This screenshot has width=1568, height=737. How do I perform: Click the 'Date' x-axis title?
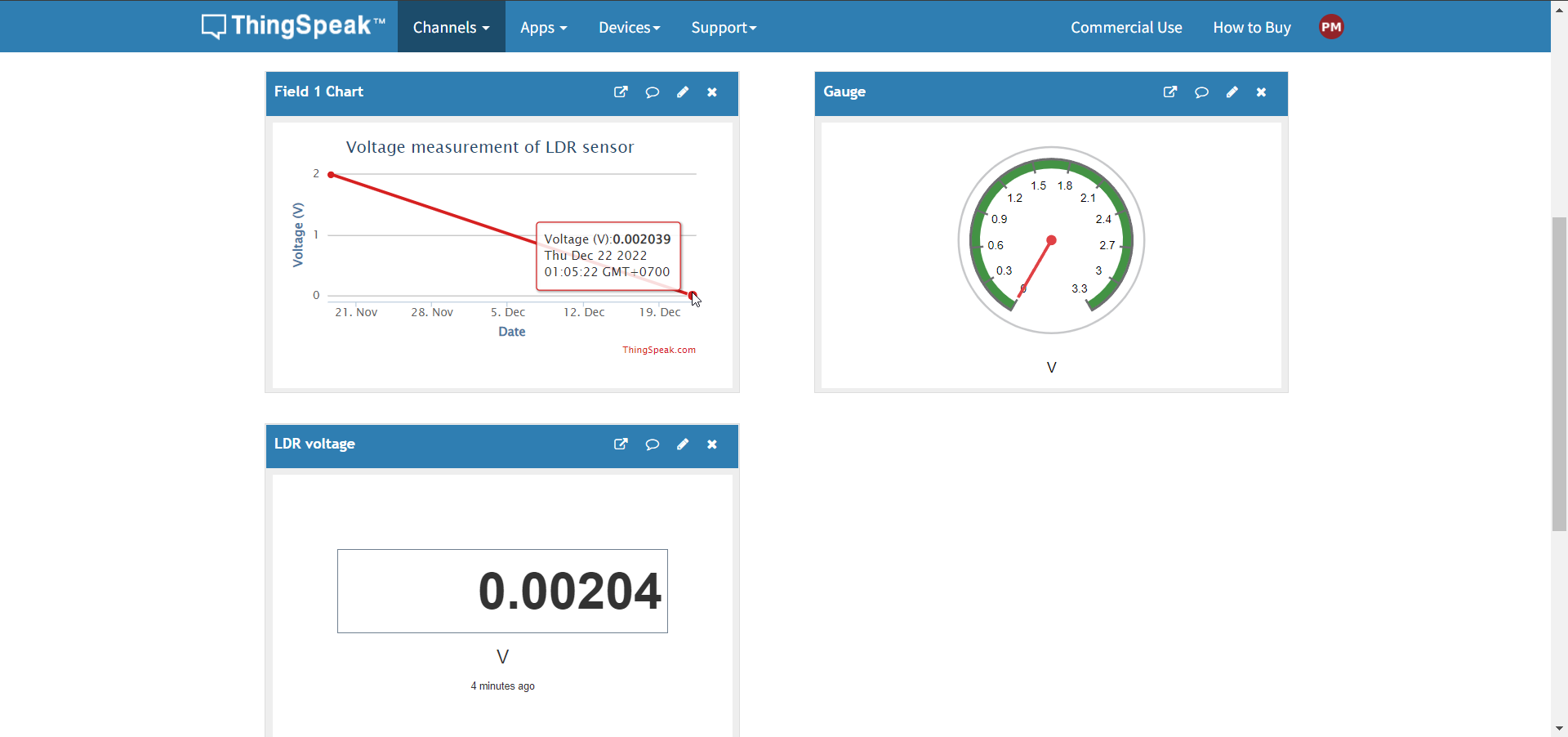[512, 332]
